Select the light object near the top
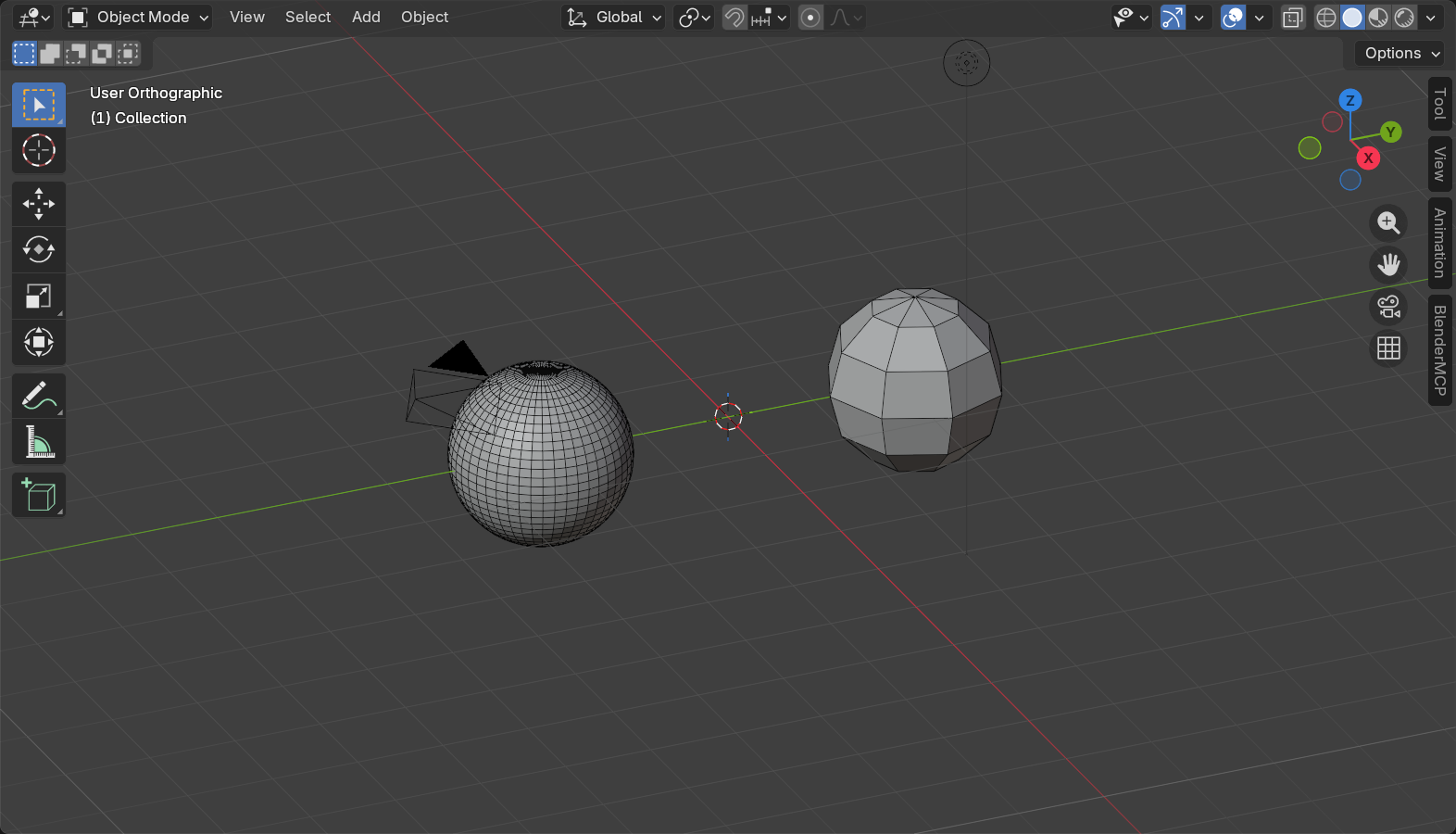Viewport: 1456px width, 834px height. point(967,63)
